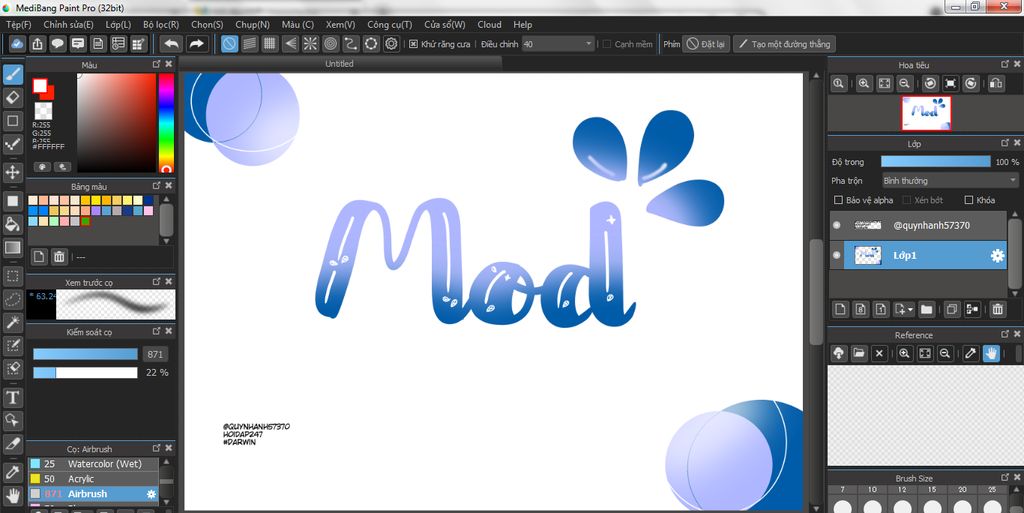Open the Lớp(L) menu
This screenshot has width=1024, height=513.
tap(118, 24)
